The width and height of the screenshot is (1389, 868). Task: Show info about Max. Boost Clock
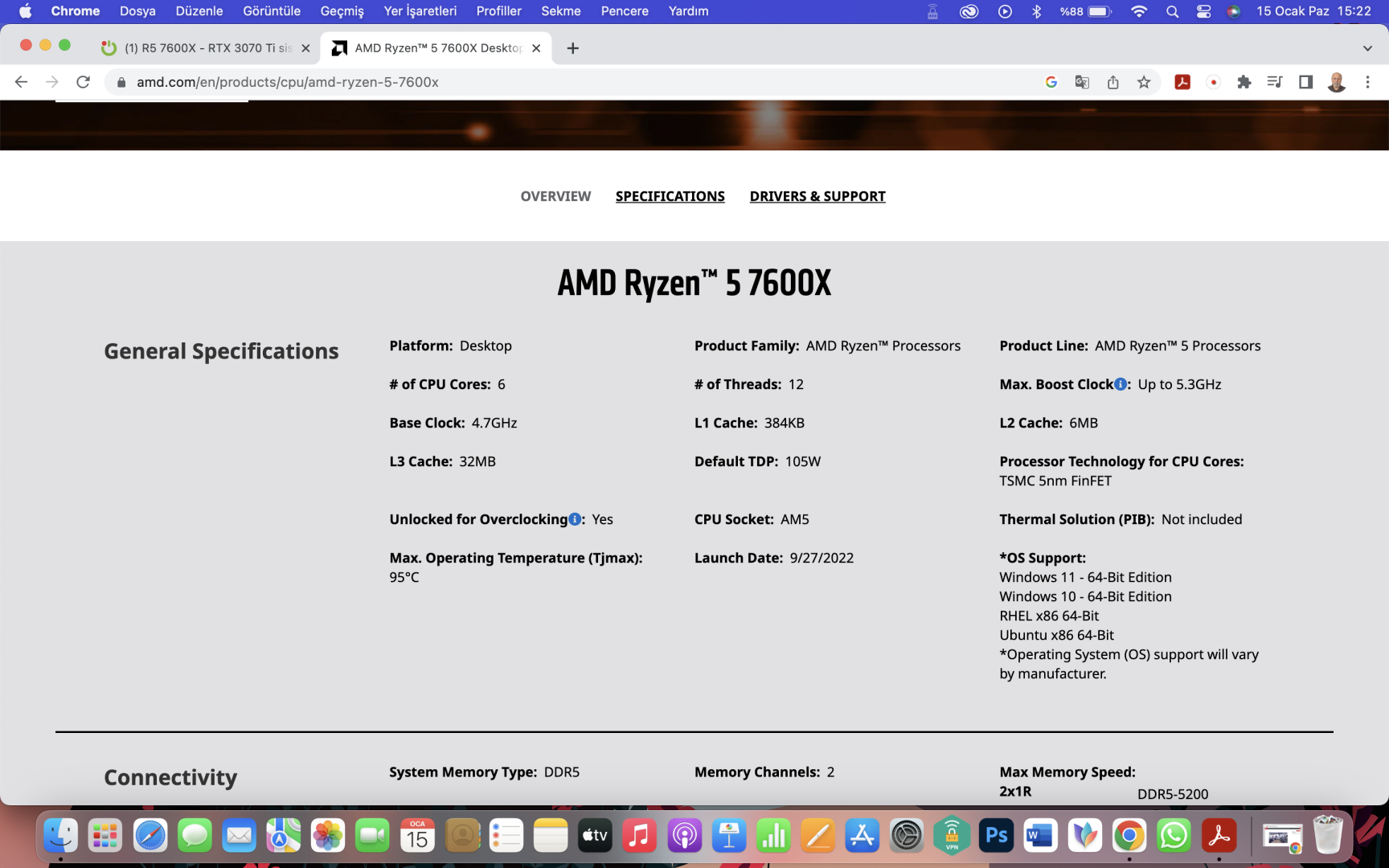click(x=1121, y=384)
